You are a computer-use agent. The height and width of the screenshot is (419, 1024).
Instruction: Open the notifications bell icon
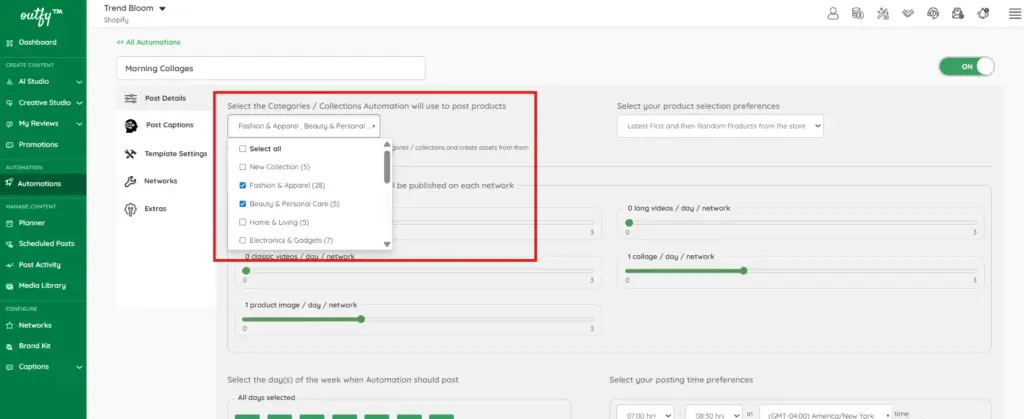point(983,13)
